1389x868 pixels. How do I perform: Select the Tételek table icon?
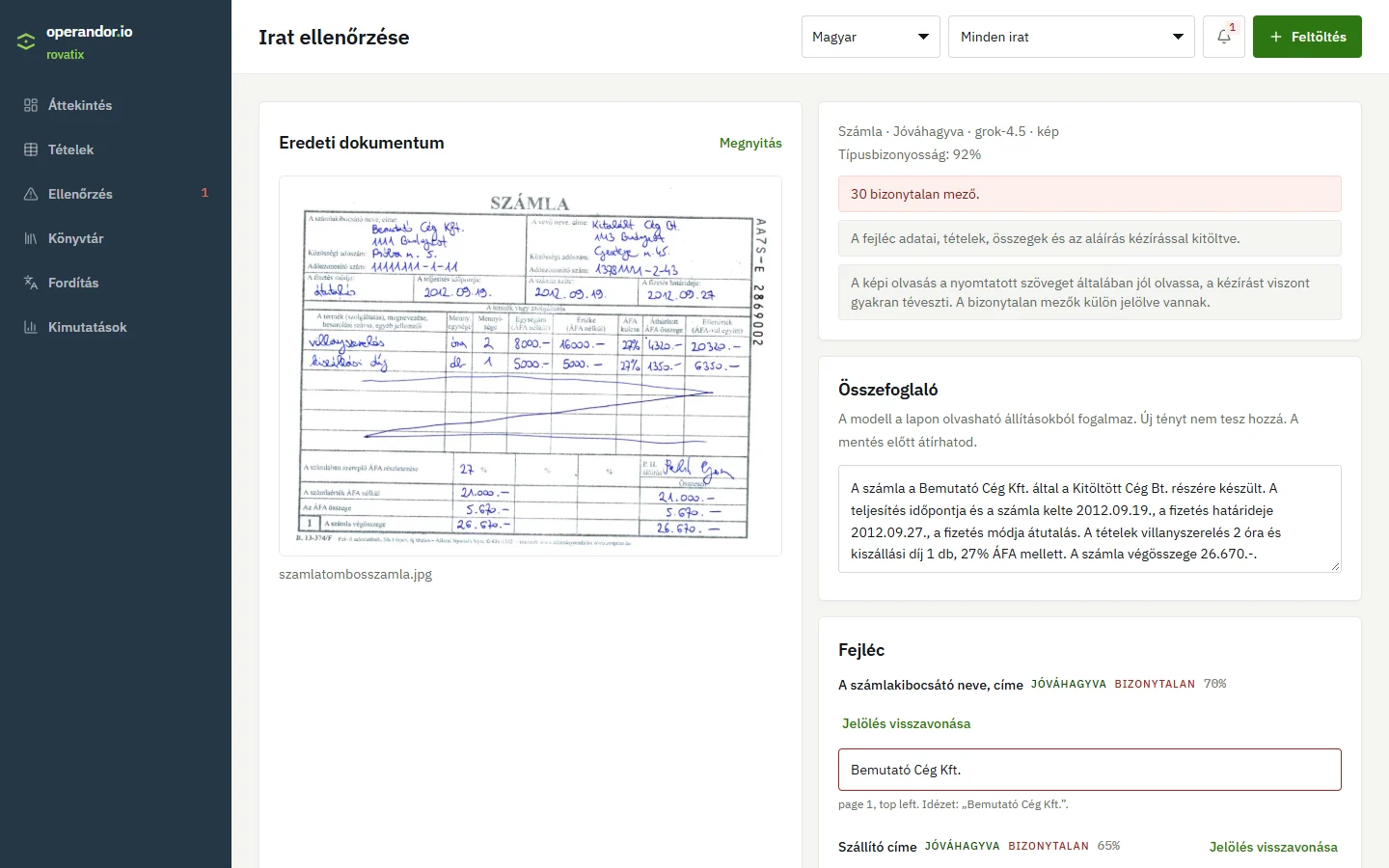(31, 149)
